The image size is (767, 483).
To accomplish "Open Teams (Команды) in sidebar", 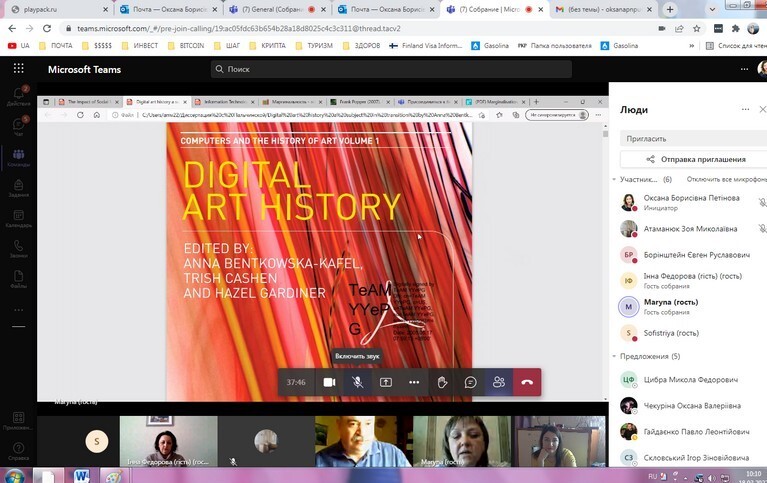I will [19, 158].
